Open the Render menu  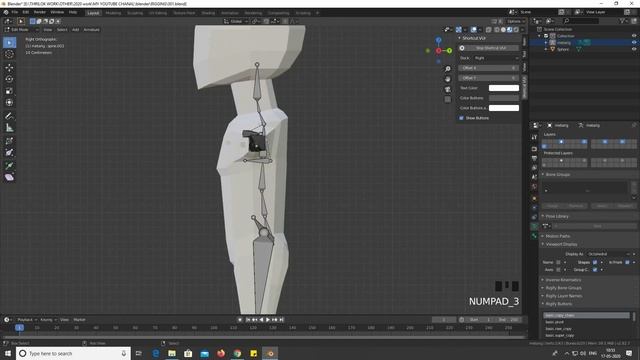pyautogui.click(x=40, y=12)
